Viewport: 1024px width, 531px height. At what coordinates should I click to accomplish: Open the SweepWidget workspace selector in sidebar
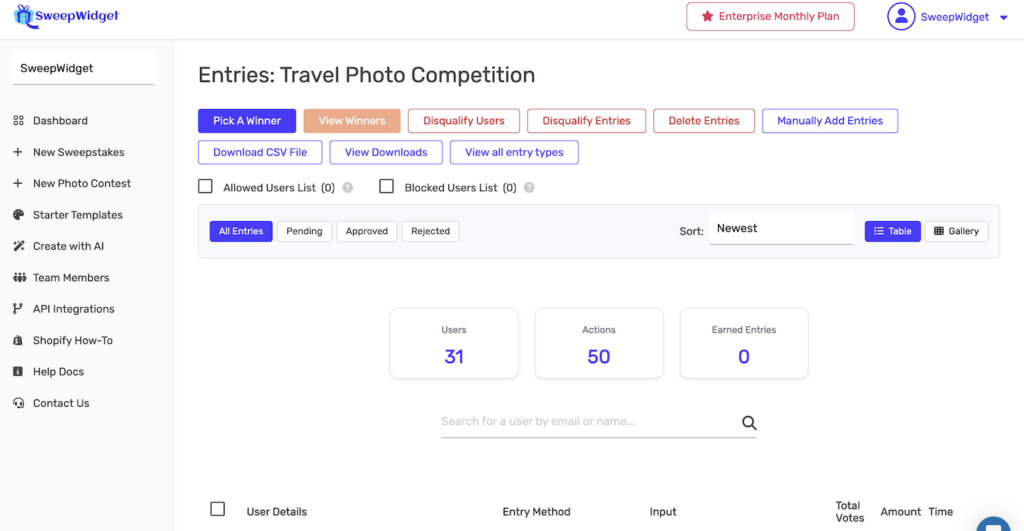click(x=83, y=69)
